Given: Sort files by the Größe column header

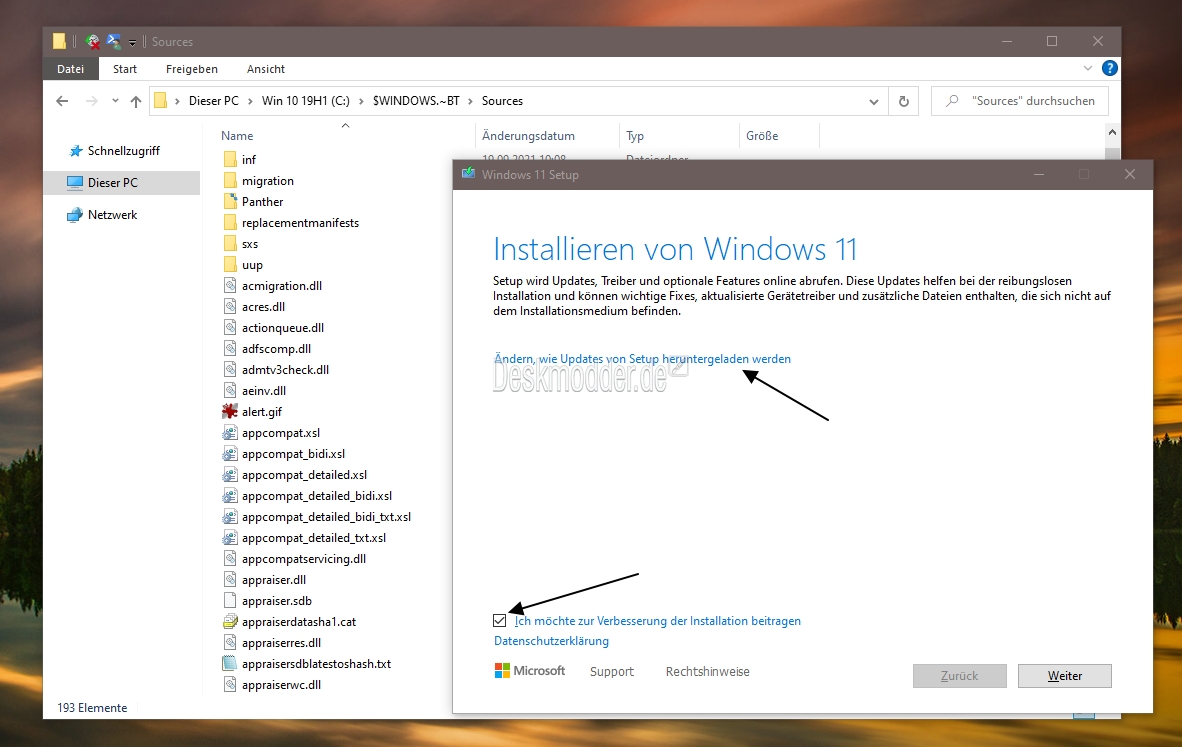Looking at the screenshot, I should [x=762, y=136].
